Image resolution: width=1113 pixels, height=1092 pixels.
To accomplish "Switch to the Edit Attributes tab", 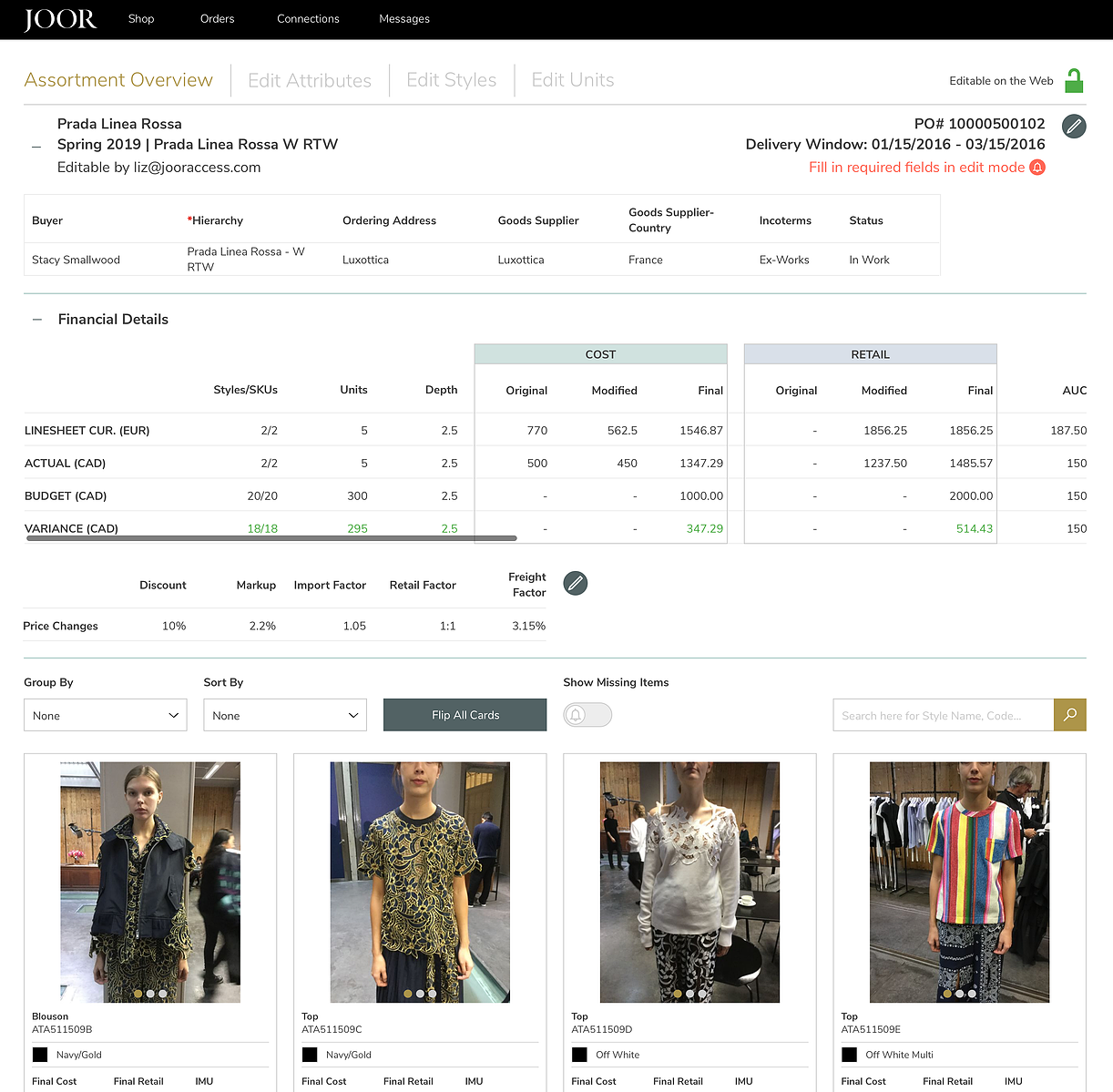I will (310, 80).
